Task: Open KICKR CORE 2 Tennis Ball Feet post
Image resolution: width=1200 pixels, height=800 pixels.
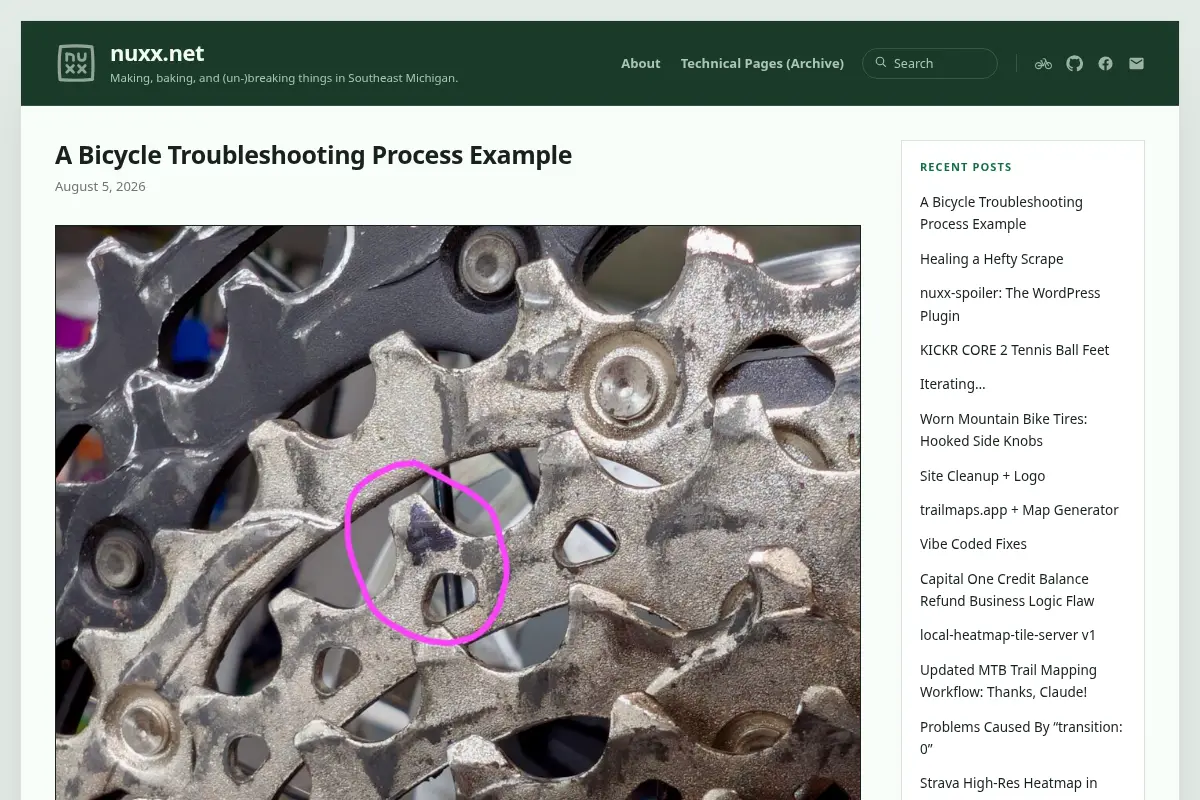Action: [1014, 350]
